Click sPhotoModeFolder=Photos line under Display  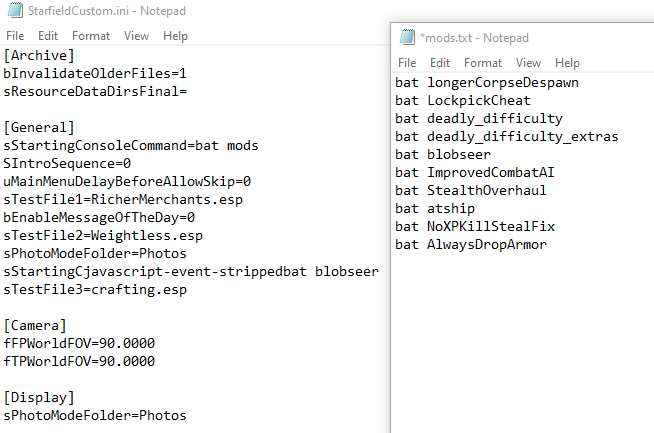click(95, 415)
